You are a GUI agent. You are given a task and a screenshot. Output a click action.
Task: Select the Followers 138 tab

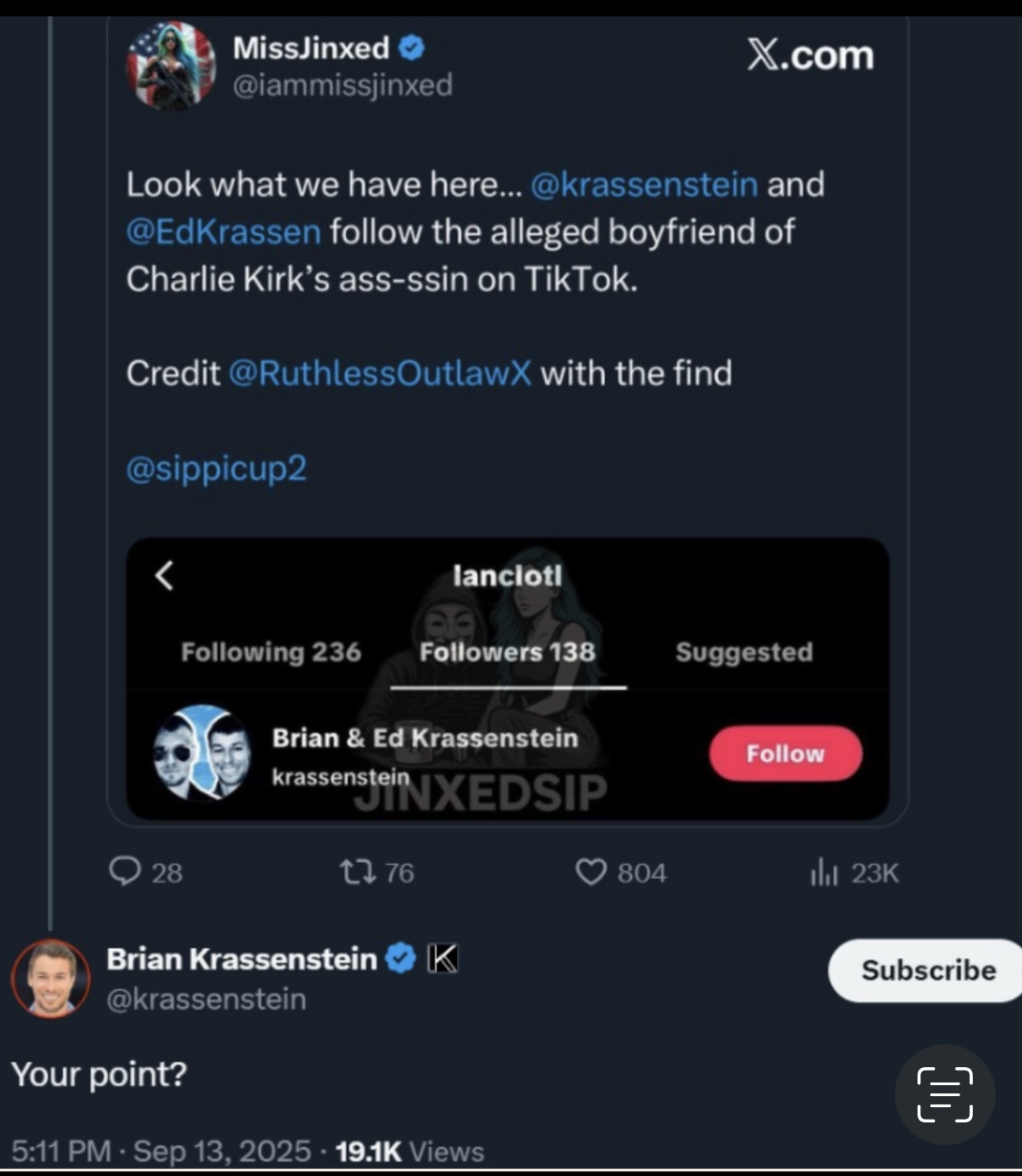507,652
